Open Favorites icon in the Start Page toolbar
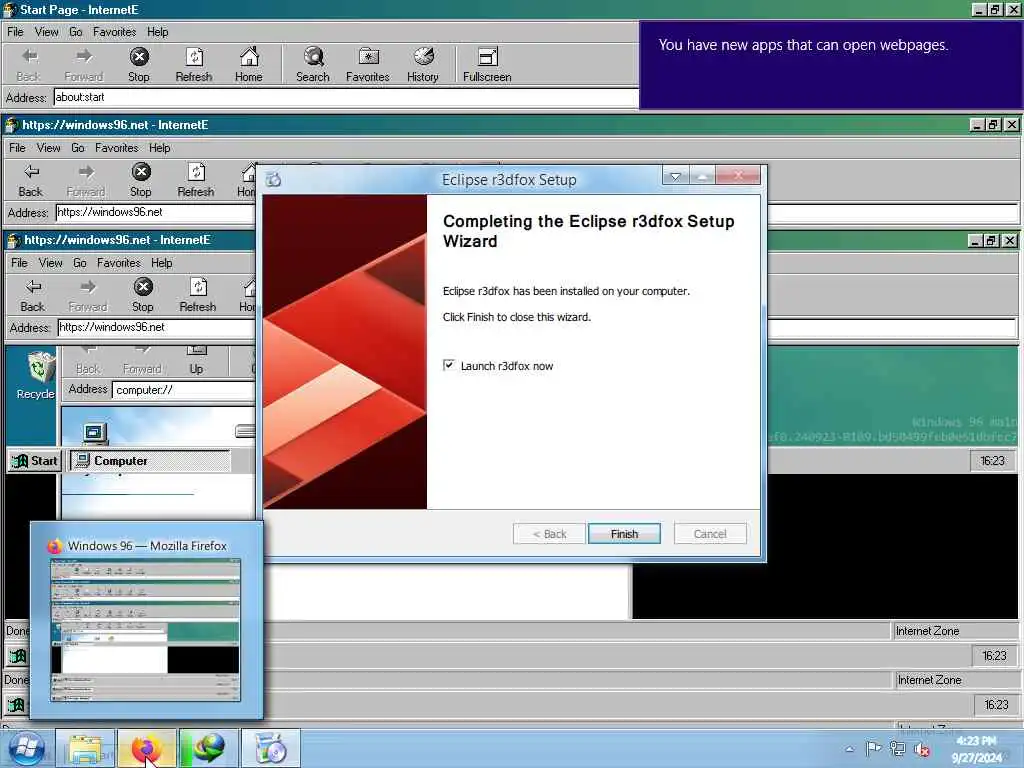 (x=368, y=65)
